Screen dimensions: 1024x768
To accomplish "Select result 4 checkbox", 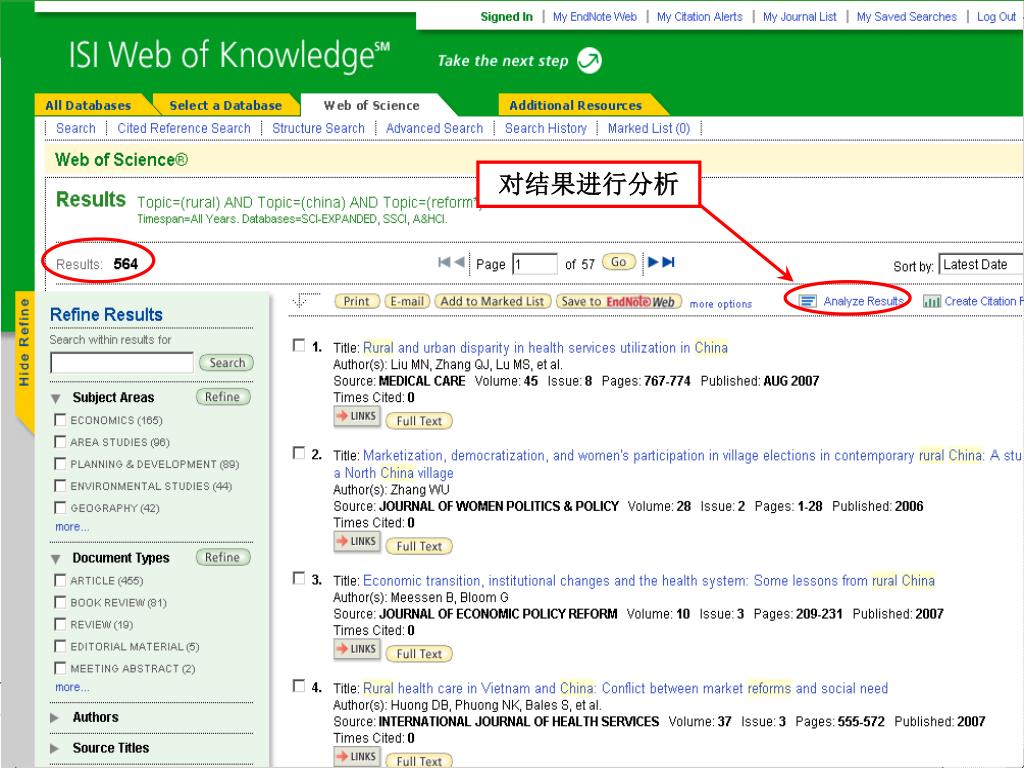I will click(x=299, y=686).
